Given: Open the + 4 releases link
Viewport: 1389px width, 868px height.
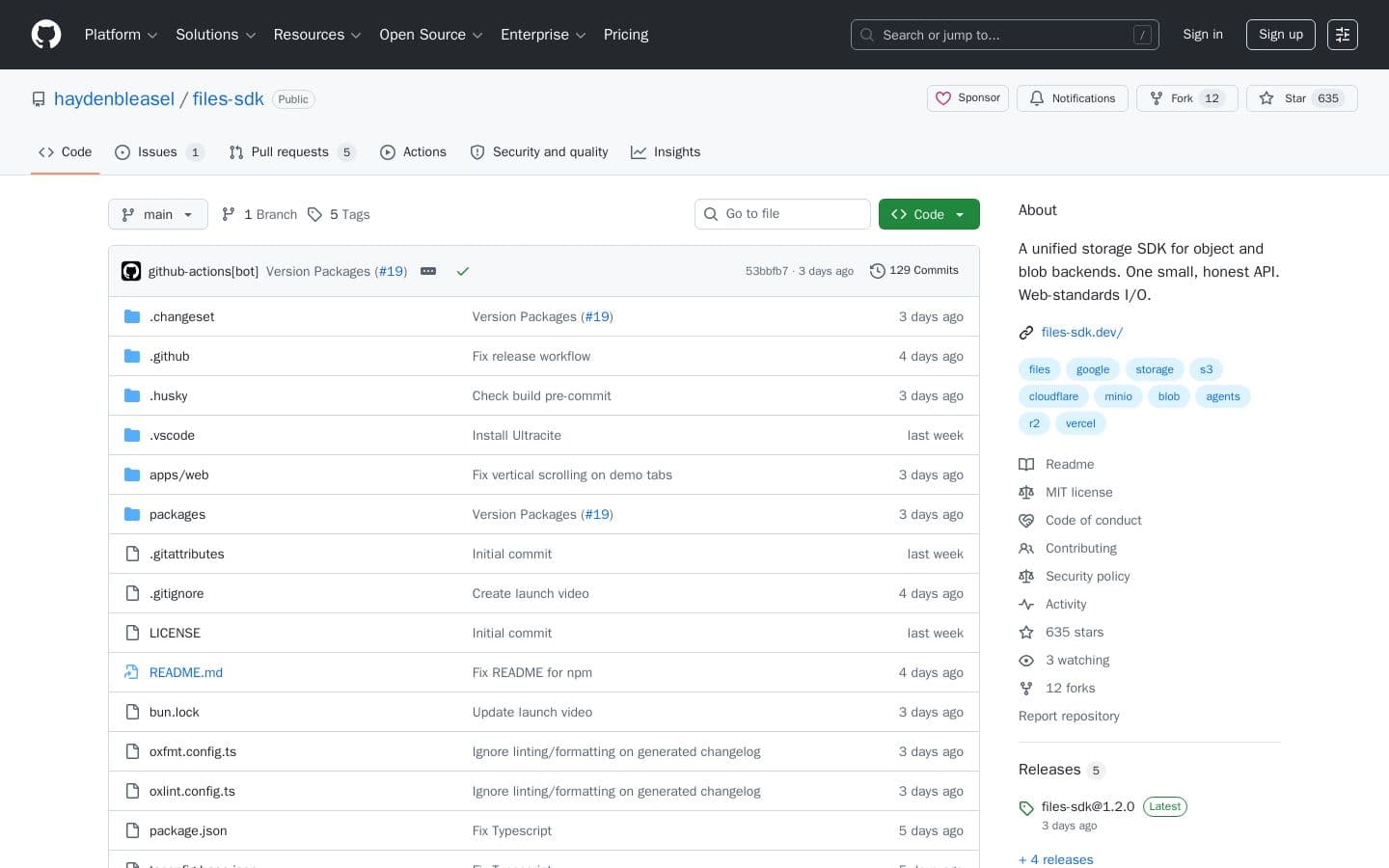Looking at the screenshot, I should pyautogui.click(x=1056, y=859).
